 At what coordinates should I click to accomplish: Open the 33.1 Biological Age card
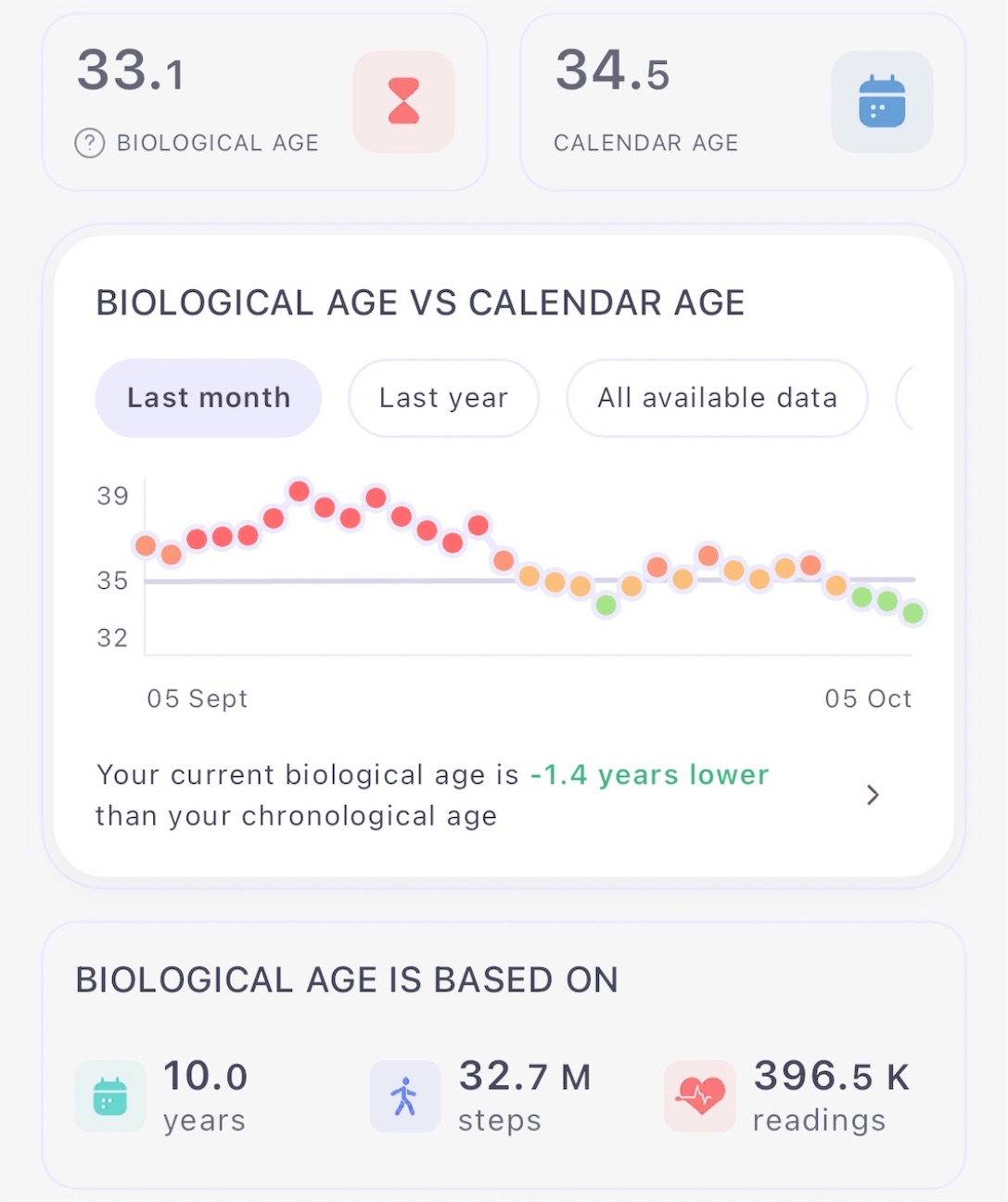click(x=265, y=102)
